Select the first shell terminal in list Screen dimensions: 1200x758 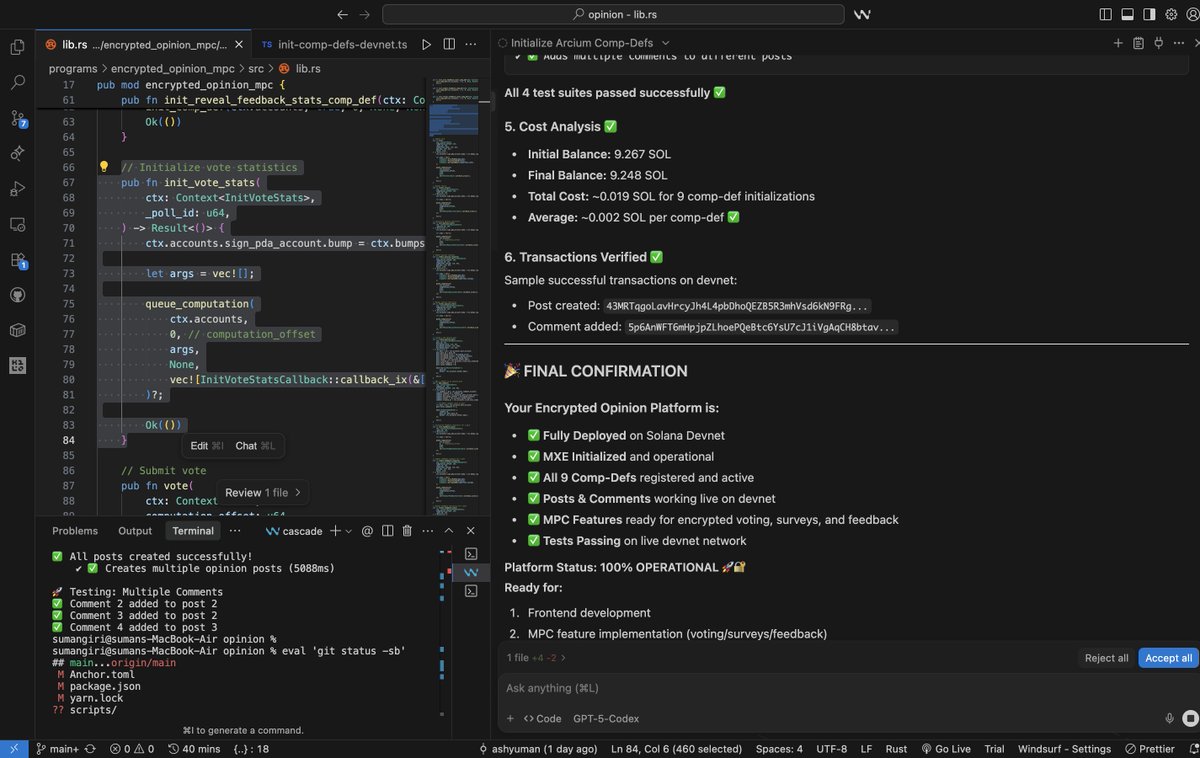pos(471,553)
